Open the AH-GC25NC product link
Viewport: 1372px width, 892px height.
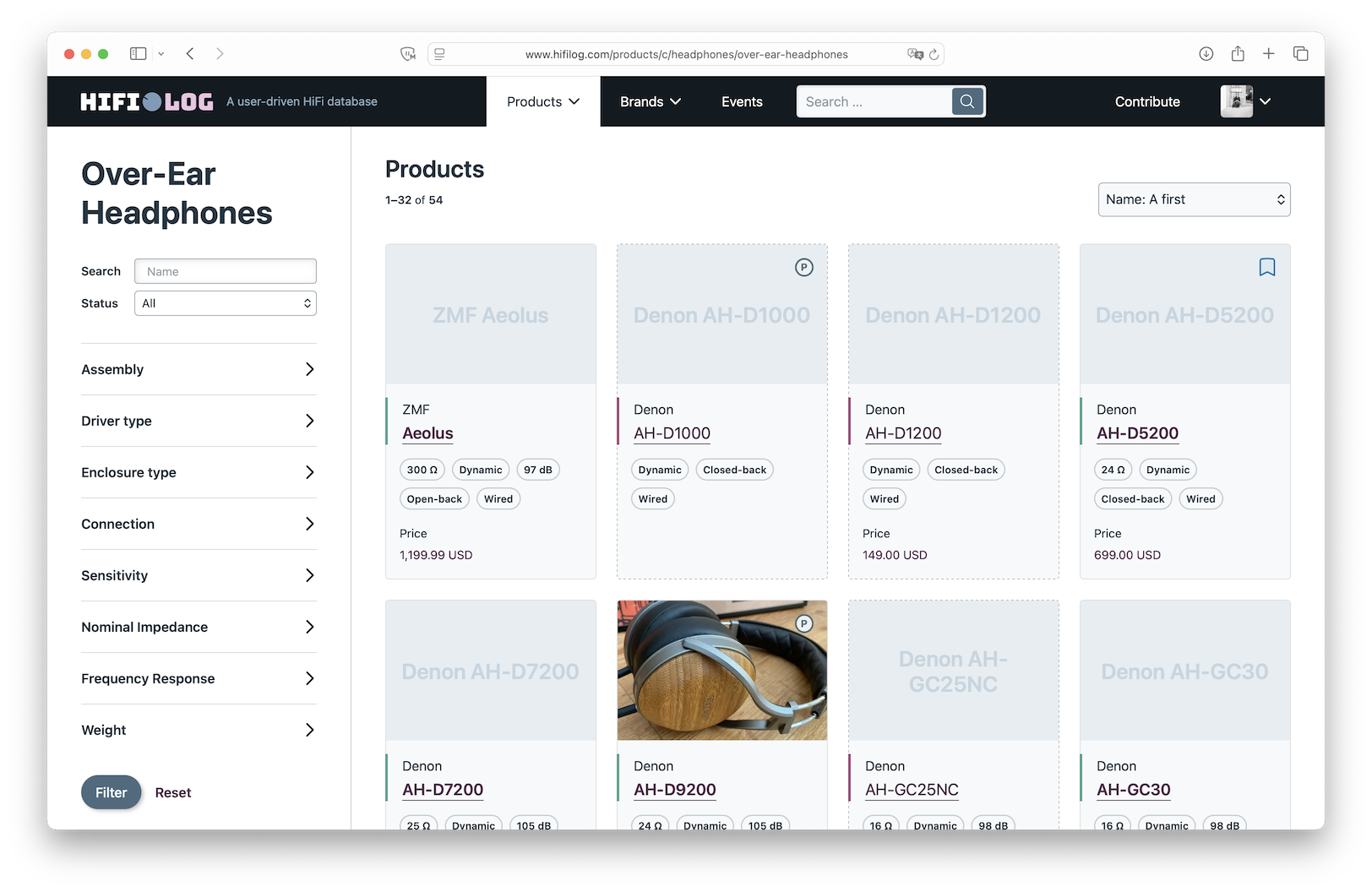[912, 790]
